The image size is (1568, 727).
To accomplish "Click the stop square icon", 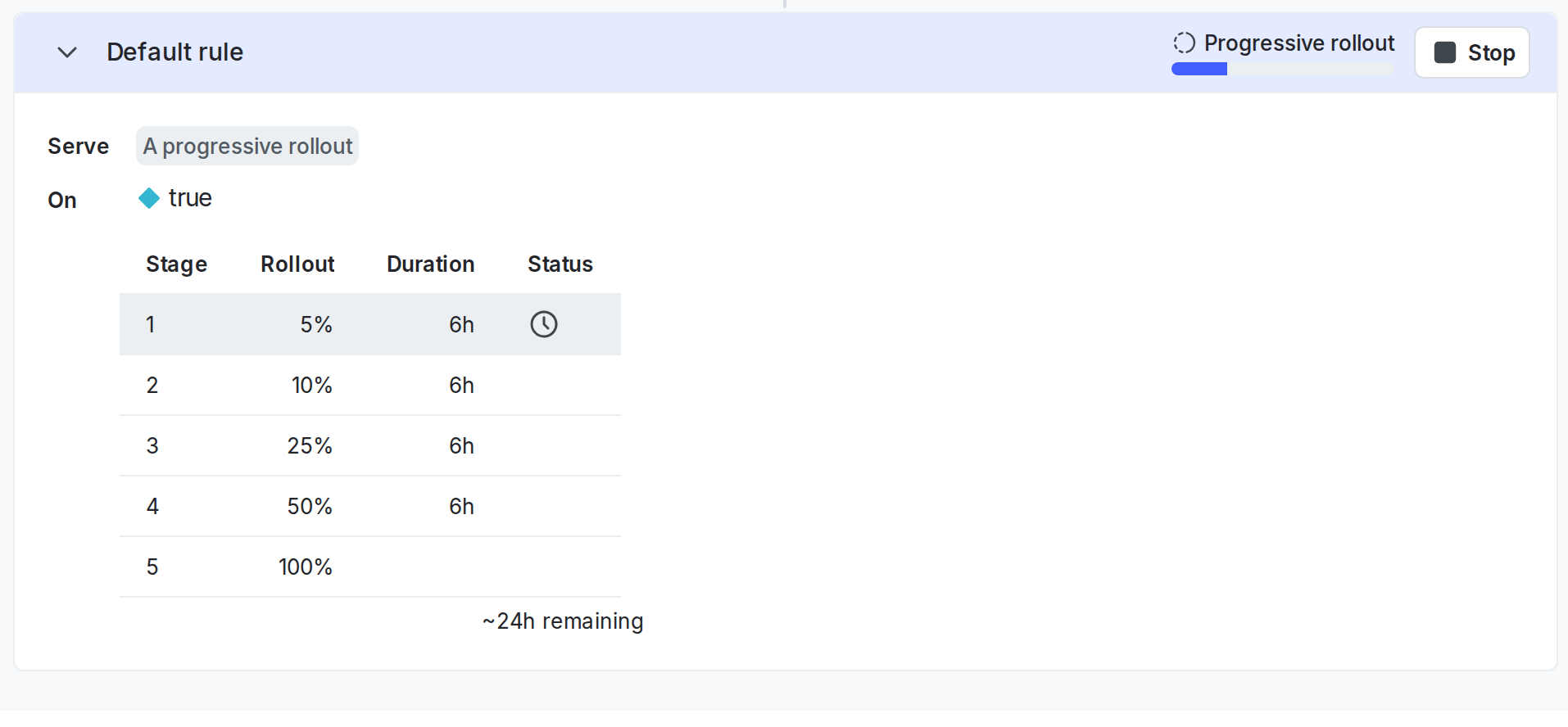I will click(1444, 52).
